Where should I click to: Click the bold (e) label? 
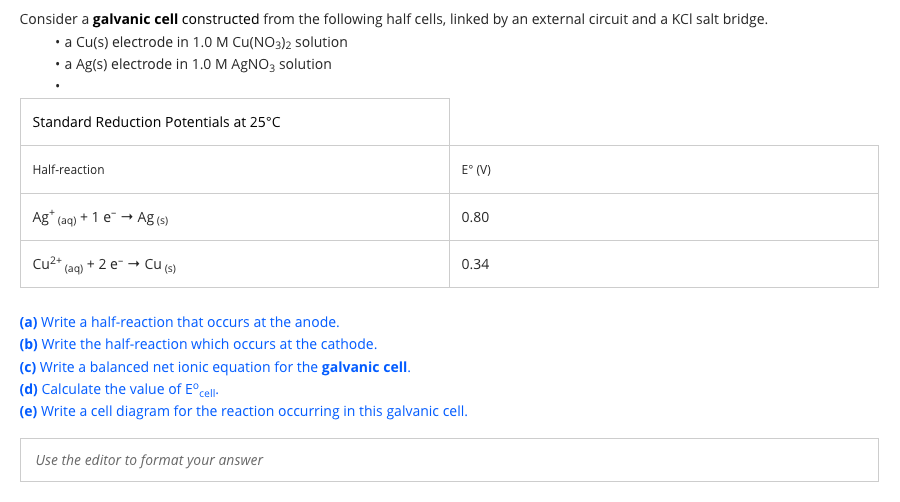28,411
